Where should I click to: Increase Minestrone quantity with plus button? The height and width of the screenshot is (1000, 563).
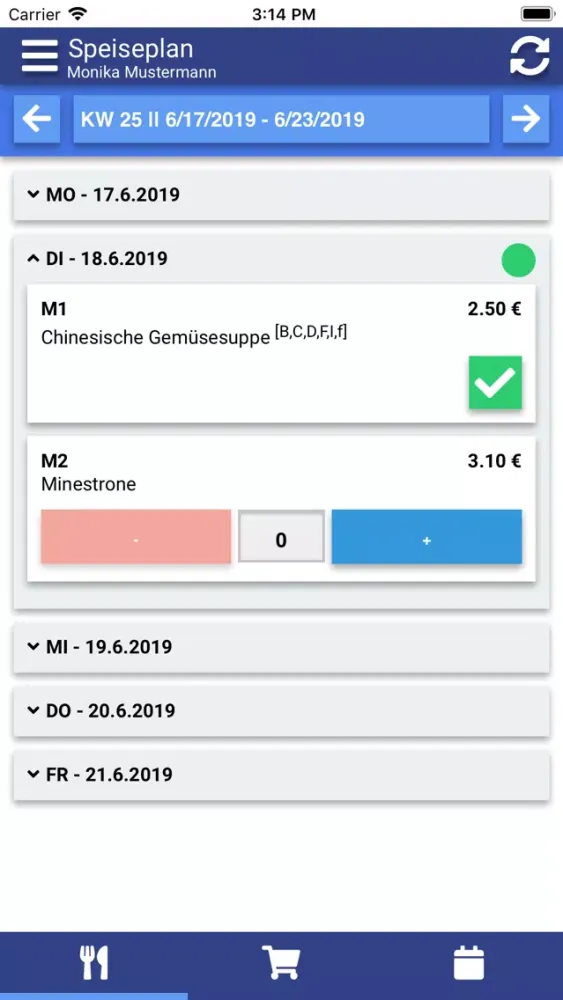[427, 536]
